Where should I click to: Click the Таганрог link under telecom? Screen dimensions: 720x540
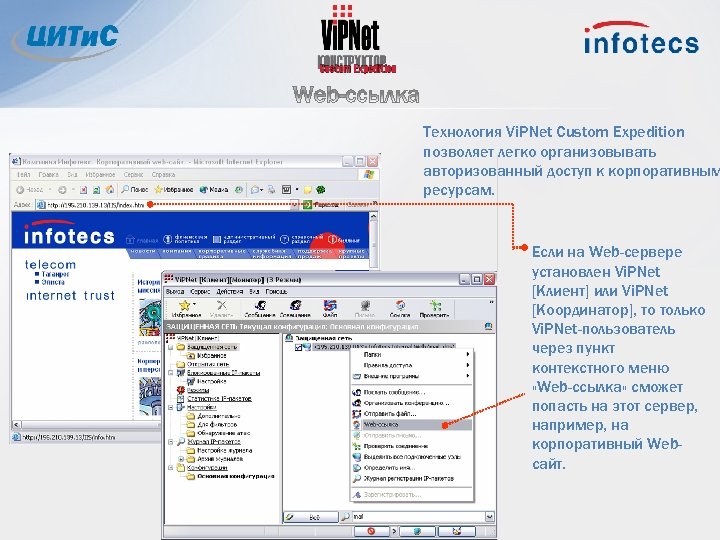tap(55, 274)
